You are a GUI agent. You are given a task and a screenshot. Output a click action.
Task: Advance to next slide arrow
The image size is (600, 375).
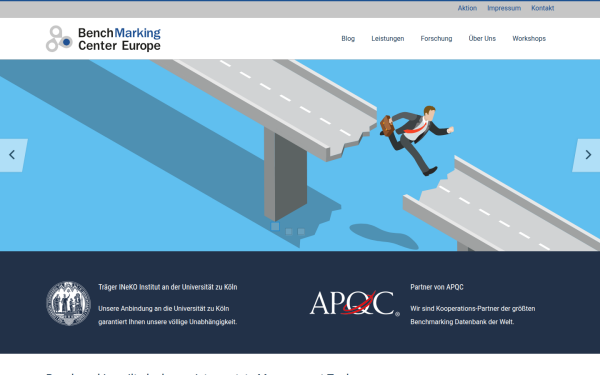coord(587,155)
